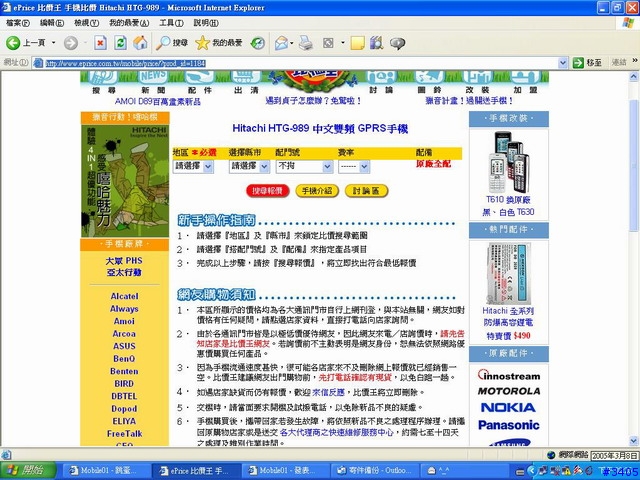Switch to Mobile01 - 就愛 taskbar window

coord(105,471)
